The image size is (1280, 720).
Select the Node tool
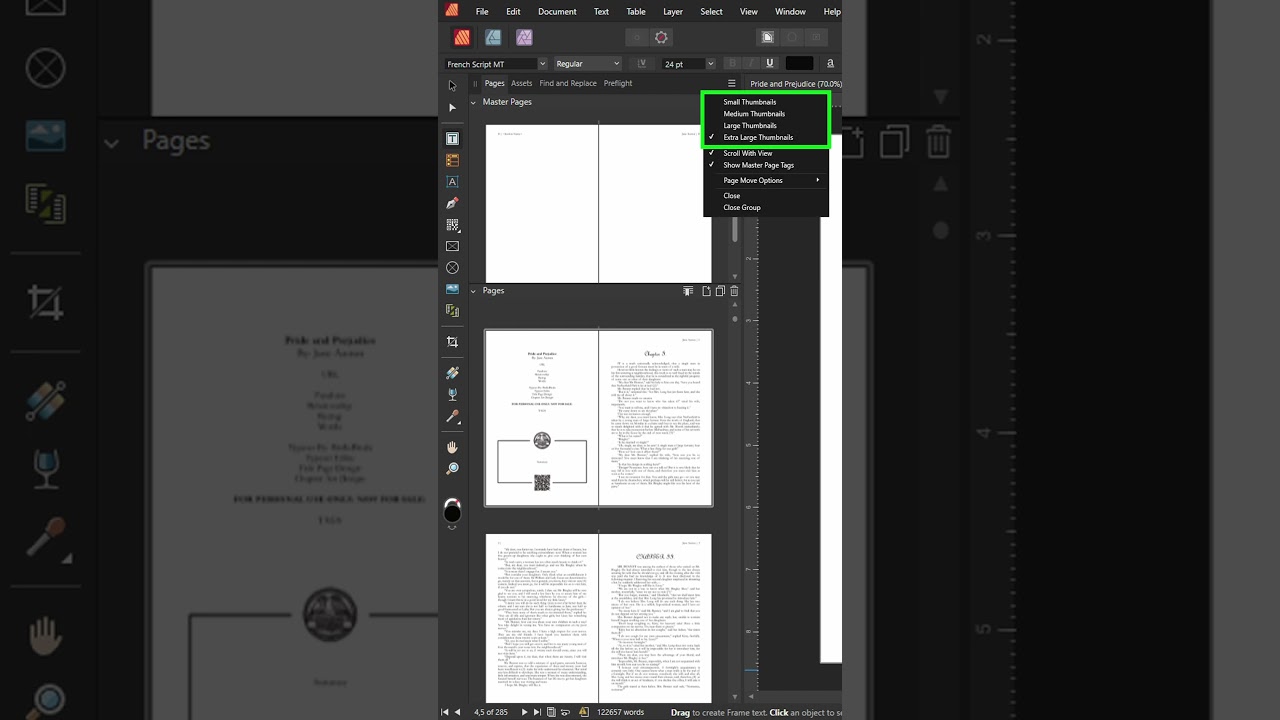pyautogui.click(x=452, y=107)
